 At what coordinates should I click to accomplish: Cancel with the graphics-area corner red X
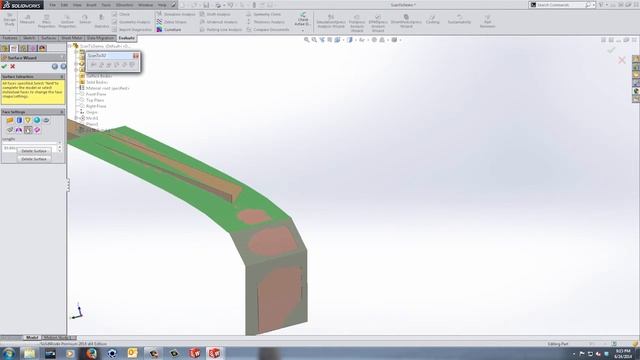click(622, 60)
